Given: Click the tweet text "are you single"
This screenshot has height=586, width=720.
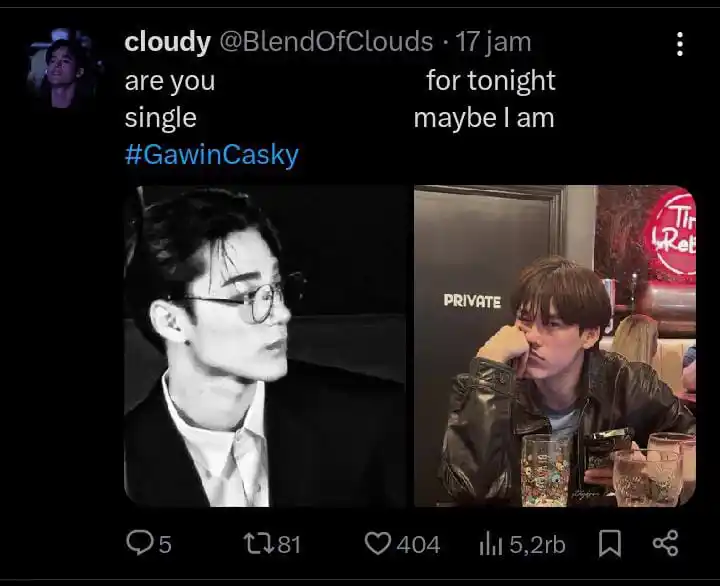Looking at the screenshot, I should click(x=169, y=99).
